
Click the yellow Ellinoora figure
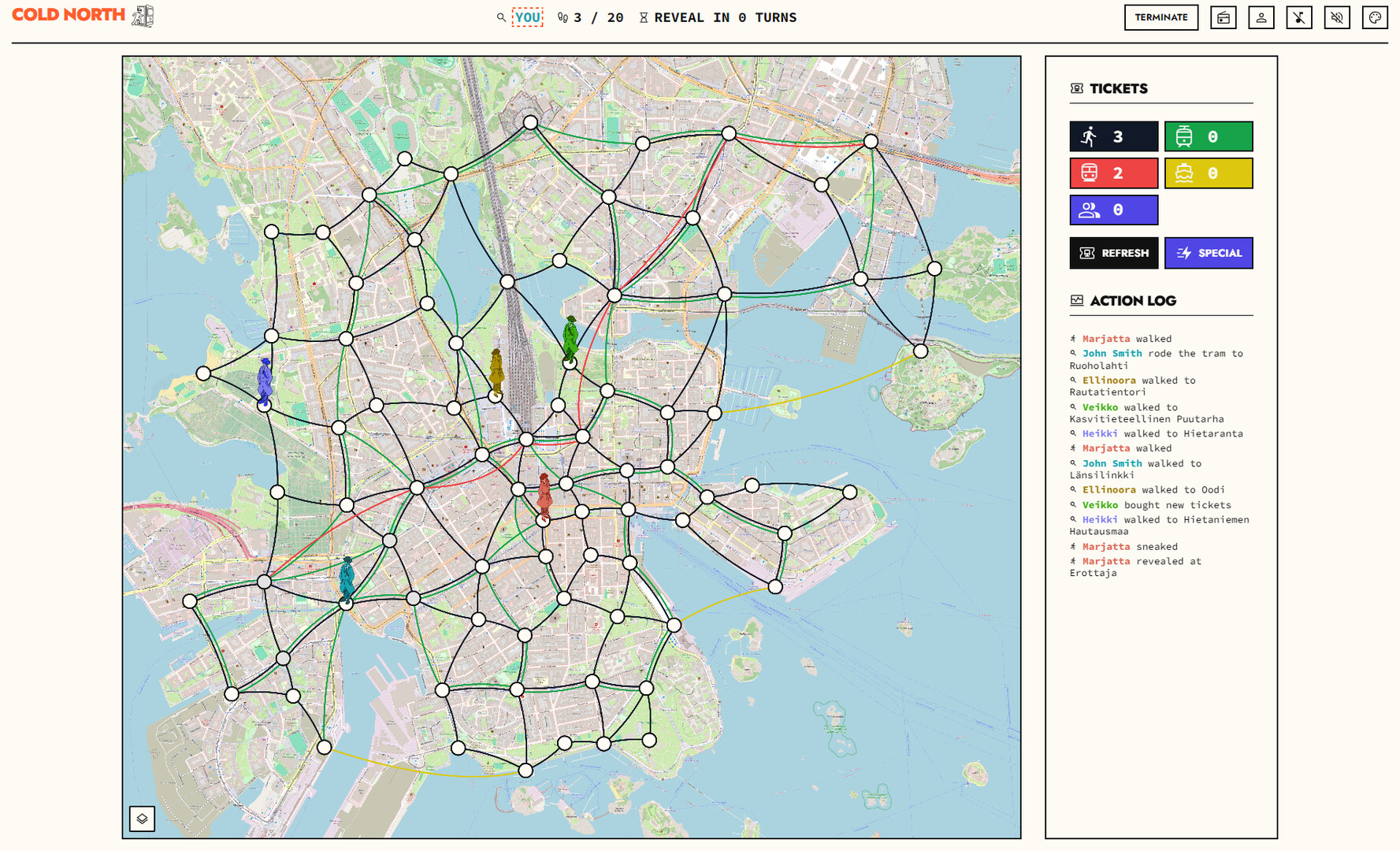[x=496, y=372]
